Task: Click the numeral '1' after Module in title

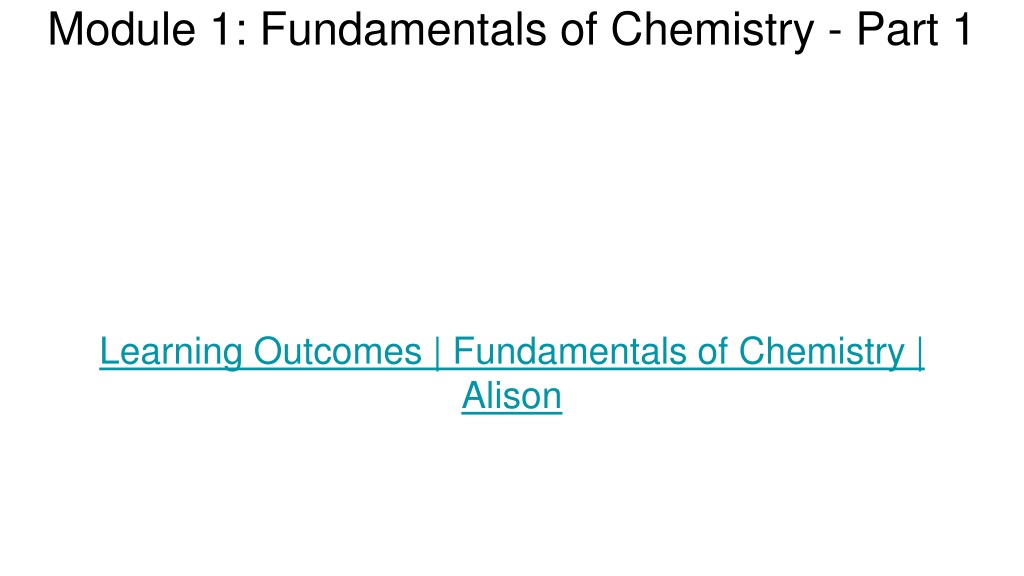Action: (221, 29)
